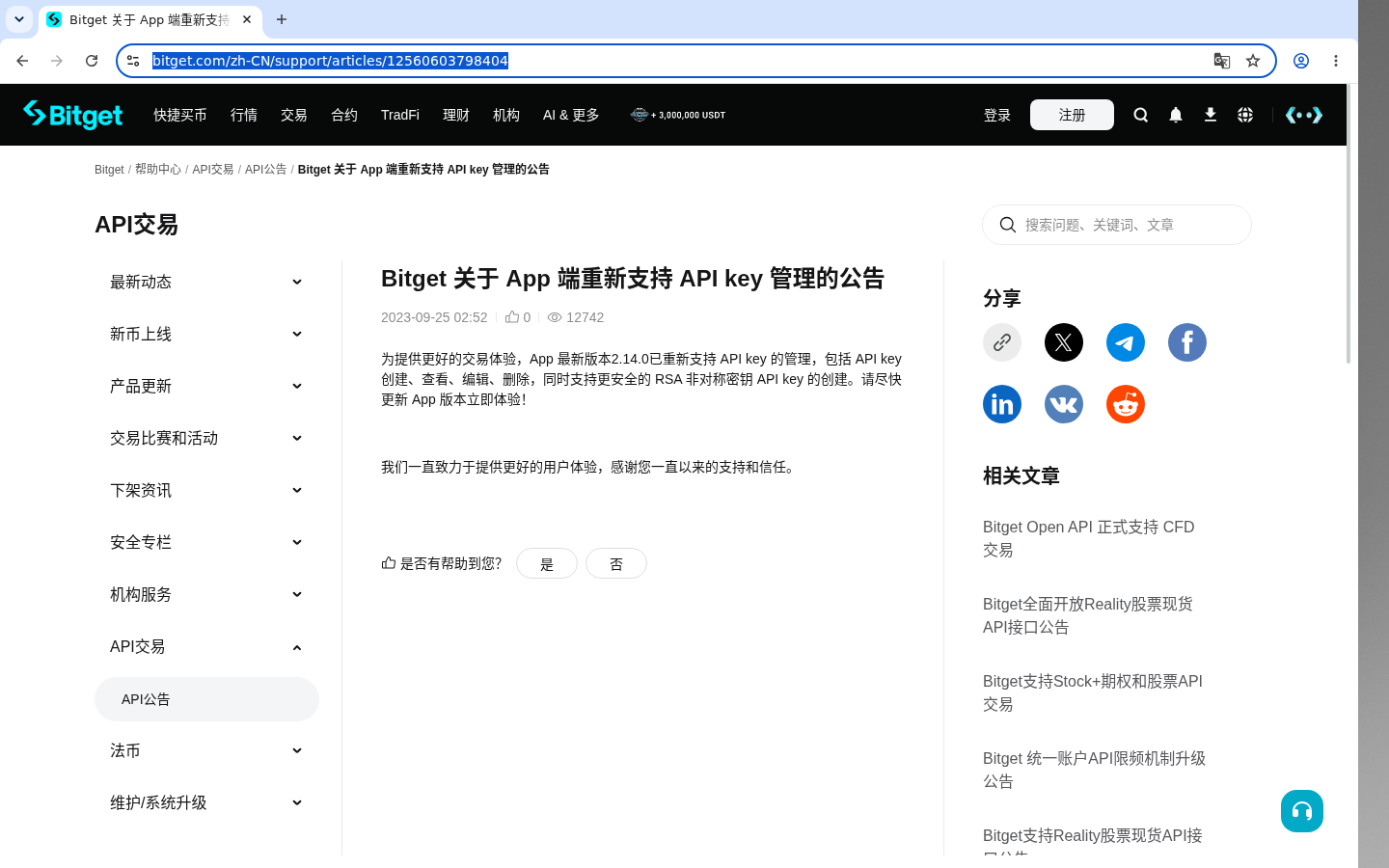The height and width of the screenshot is (868, 1389).
Task: Open 理财 in the top navigation
Action: coord(456,115)
